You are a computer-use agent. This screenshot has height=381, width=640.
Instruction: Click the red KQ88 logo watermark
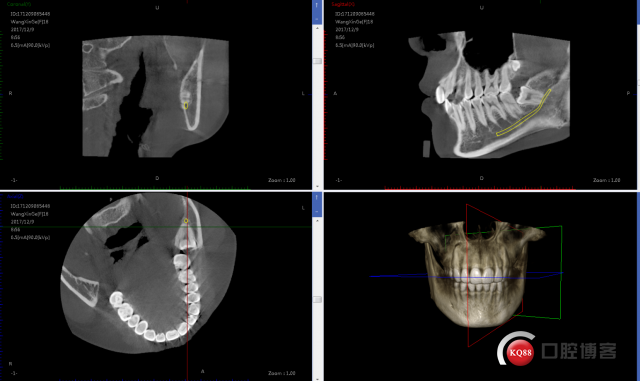(519, 351)
